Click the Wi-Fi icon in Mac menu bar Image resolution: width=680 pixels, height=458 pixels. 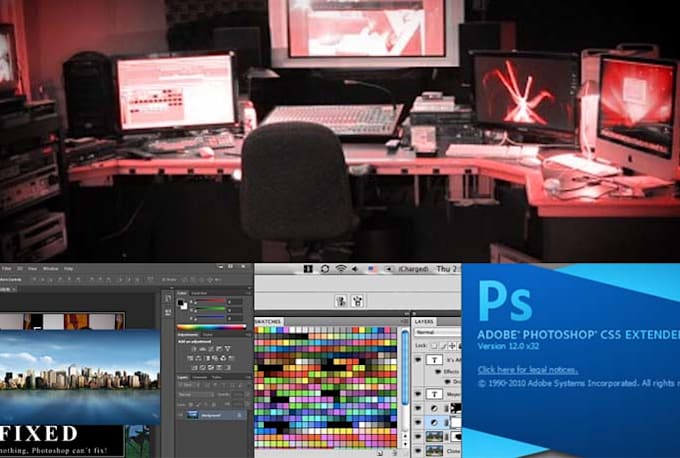coord(341,269)
